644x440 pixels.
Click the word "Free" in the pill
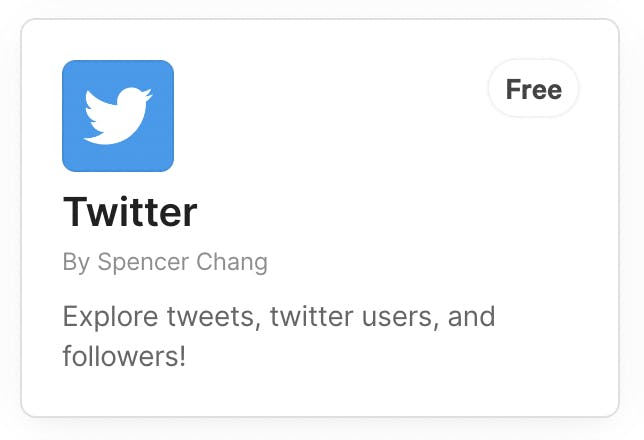click(x=533, y=90)
